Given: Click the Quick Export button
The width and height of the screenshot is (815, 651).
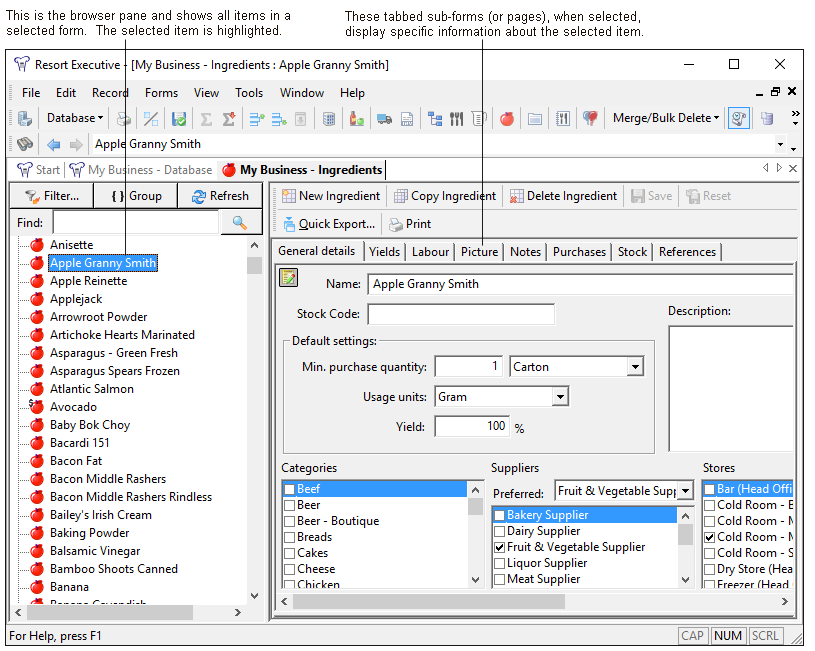Looking at the screenshot, I should 329,224.
